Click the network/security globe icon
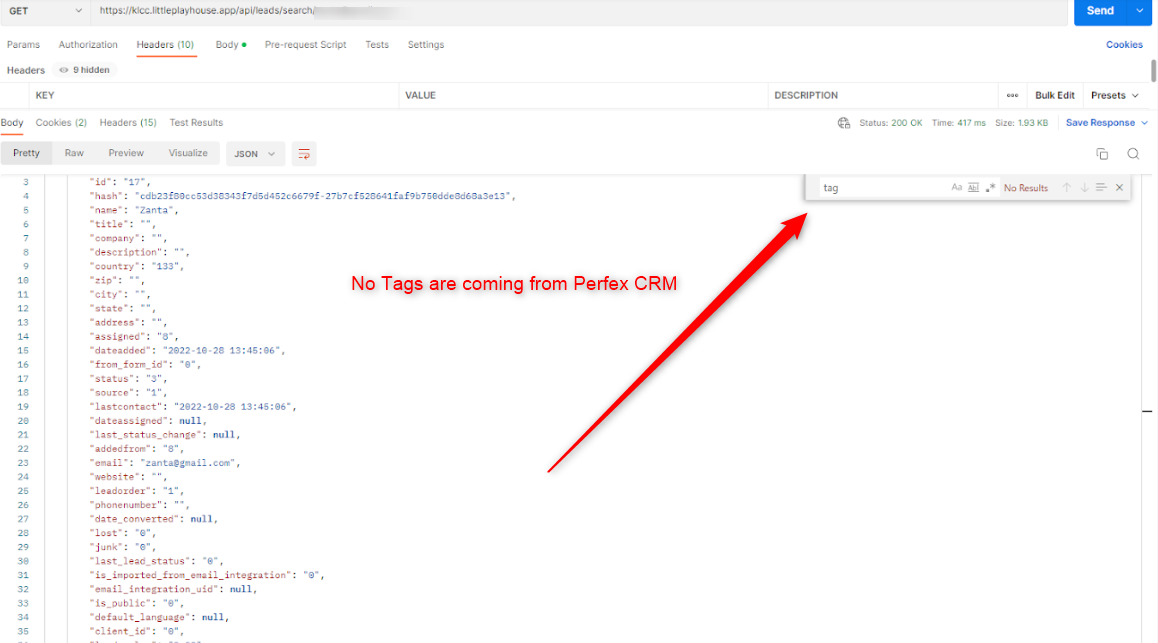 (x=843, y=123)
